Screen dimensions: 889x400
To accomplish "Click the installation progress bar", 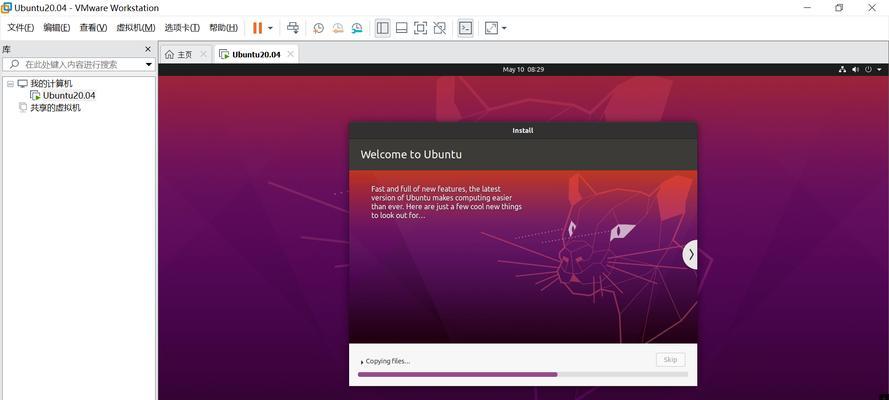I will click(x=523, y=375).
